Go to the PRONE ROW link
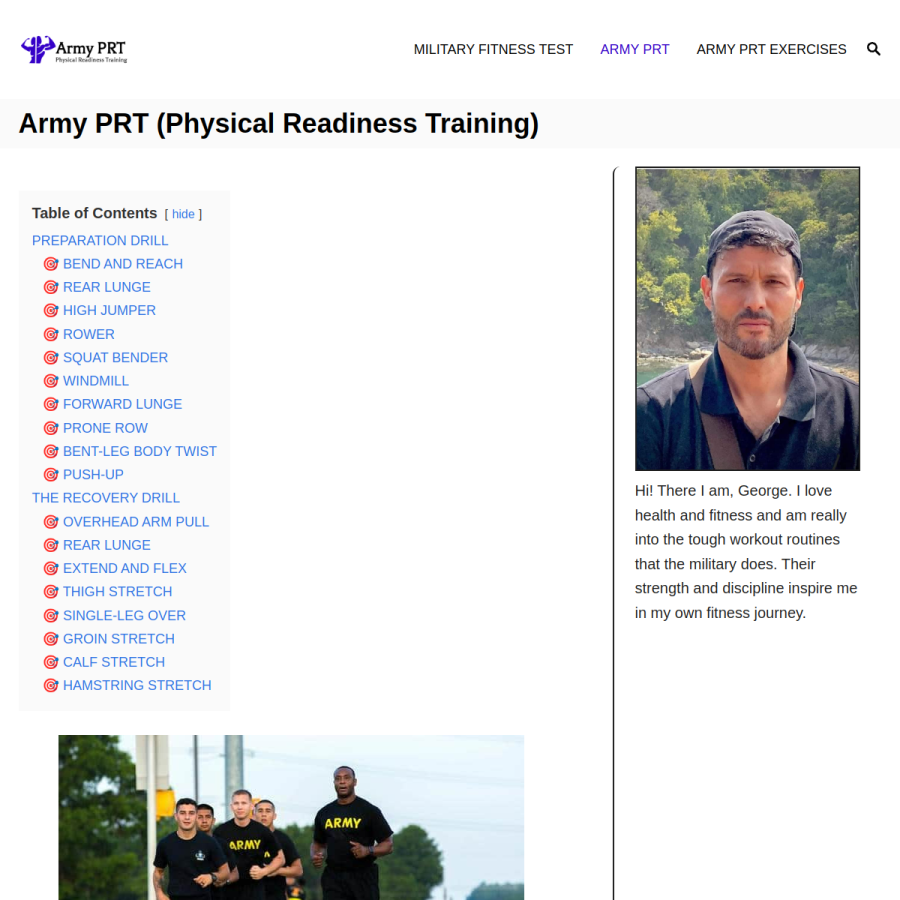 [105, 428]
